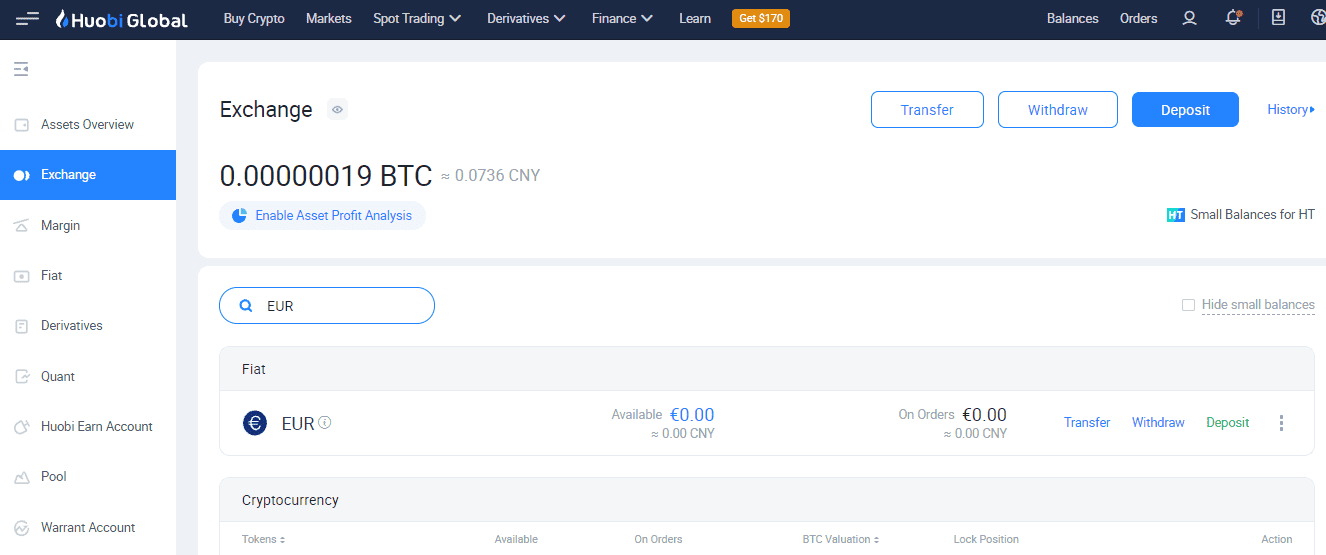
Task: Click the On Orders €0.00 value
Action: tap(984, 414)
